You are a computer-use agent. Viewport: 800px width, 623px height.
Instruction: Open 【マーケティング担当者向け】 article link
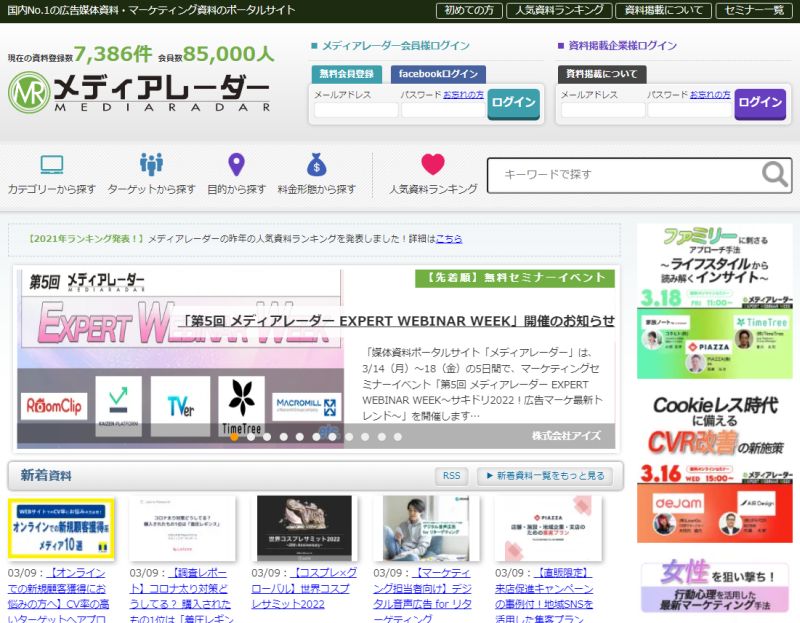[422, 596]
